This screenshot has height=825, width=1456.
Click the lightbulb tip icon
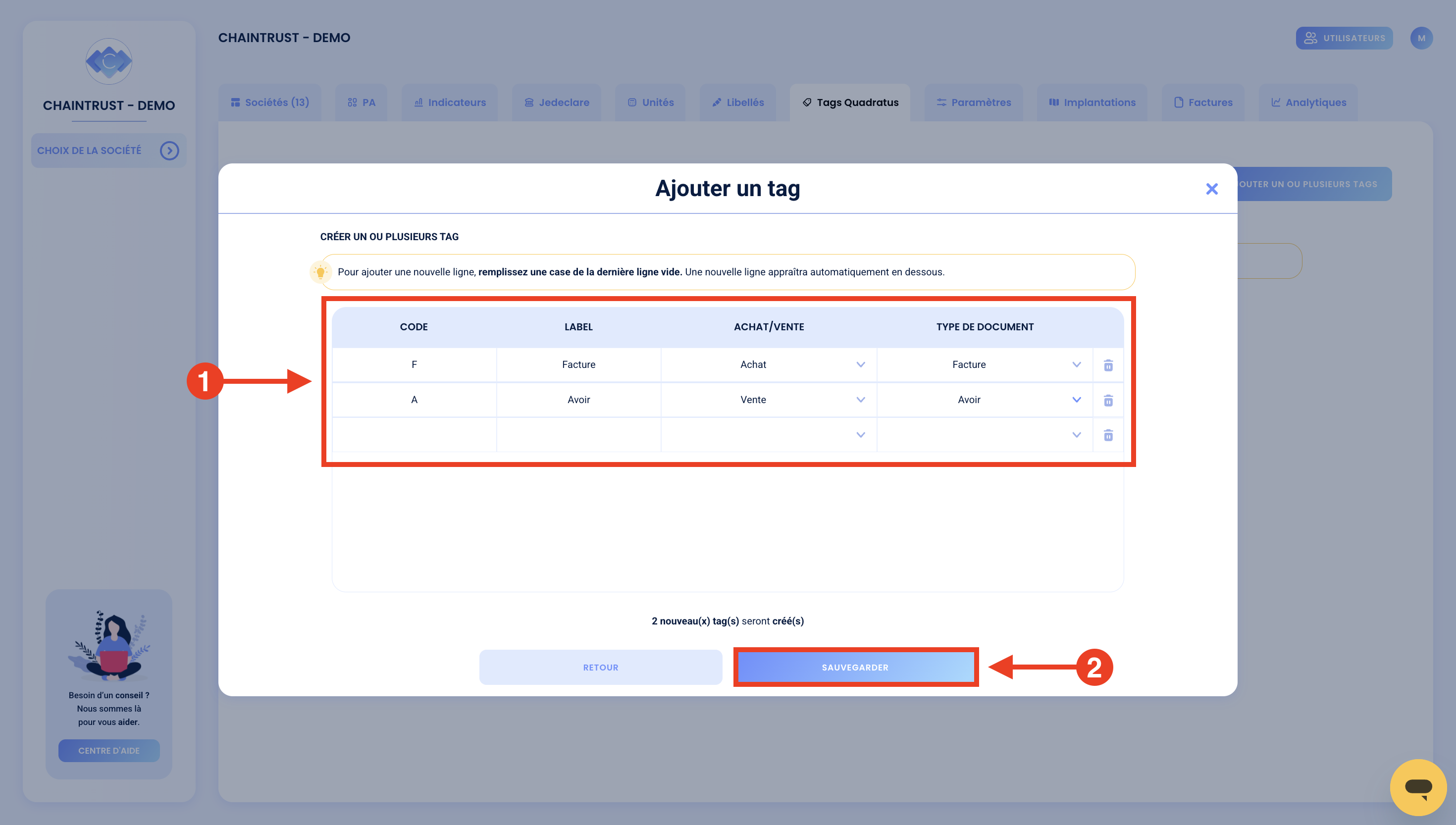320,272
